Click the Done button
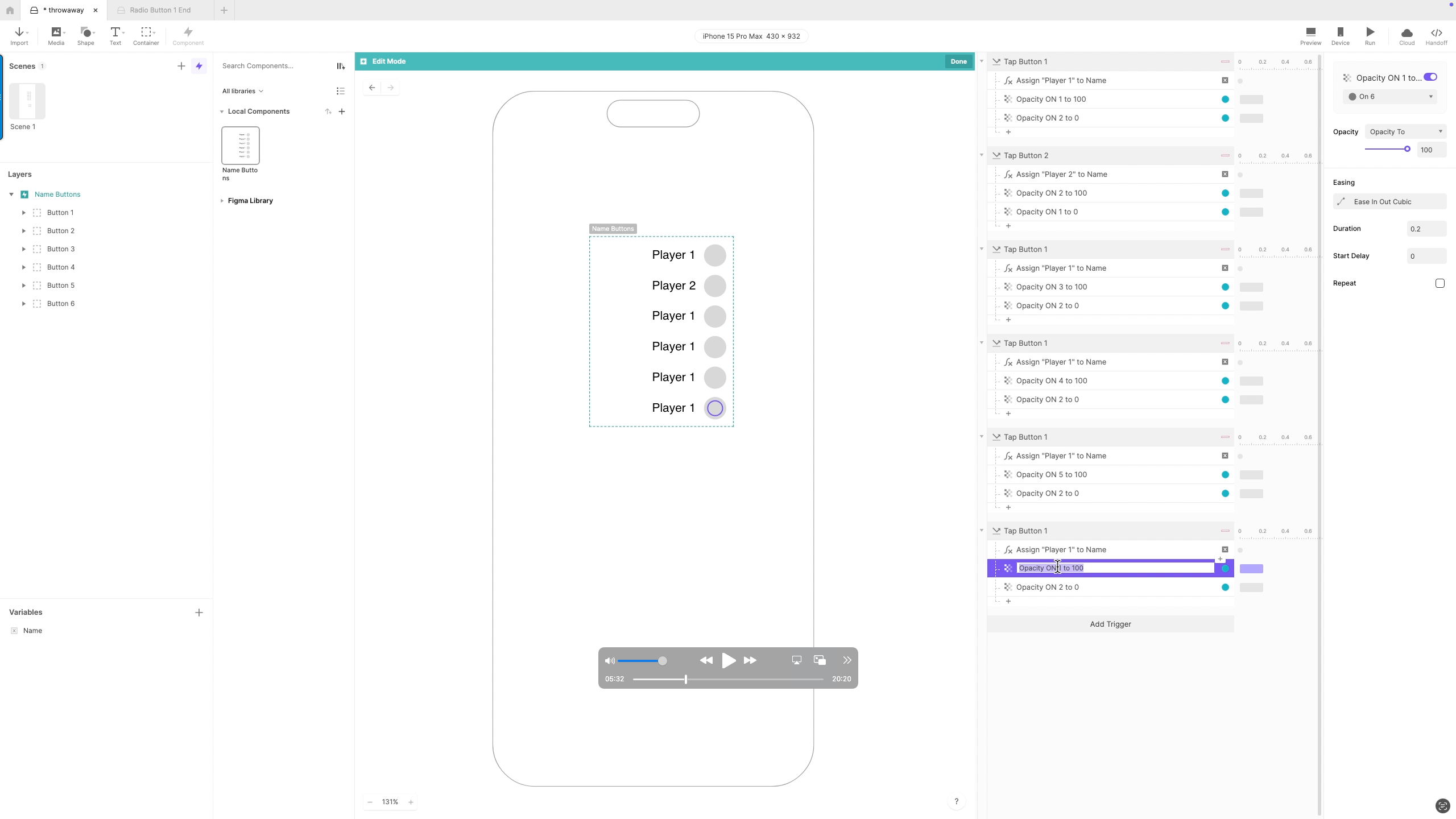1456x819 pixels. pos(958,61)
